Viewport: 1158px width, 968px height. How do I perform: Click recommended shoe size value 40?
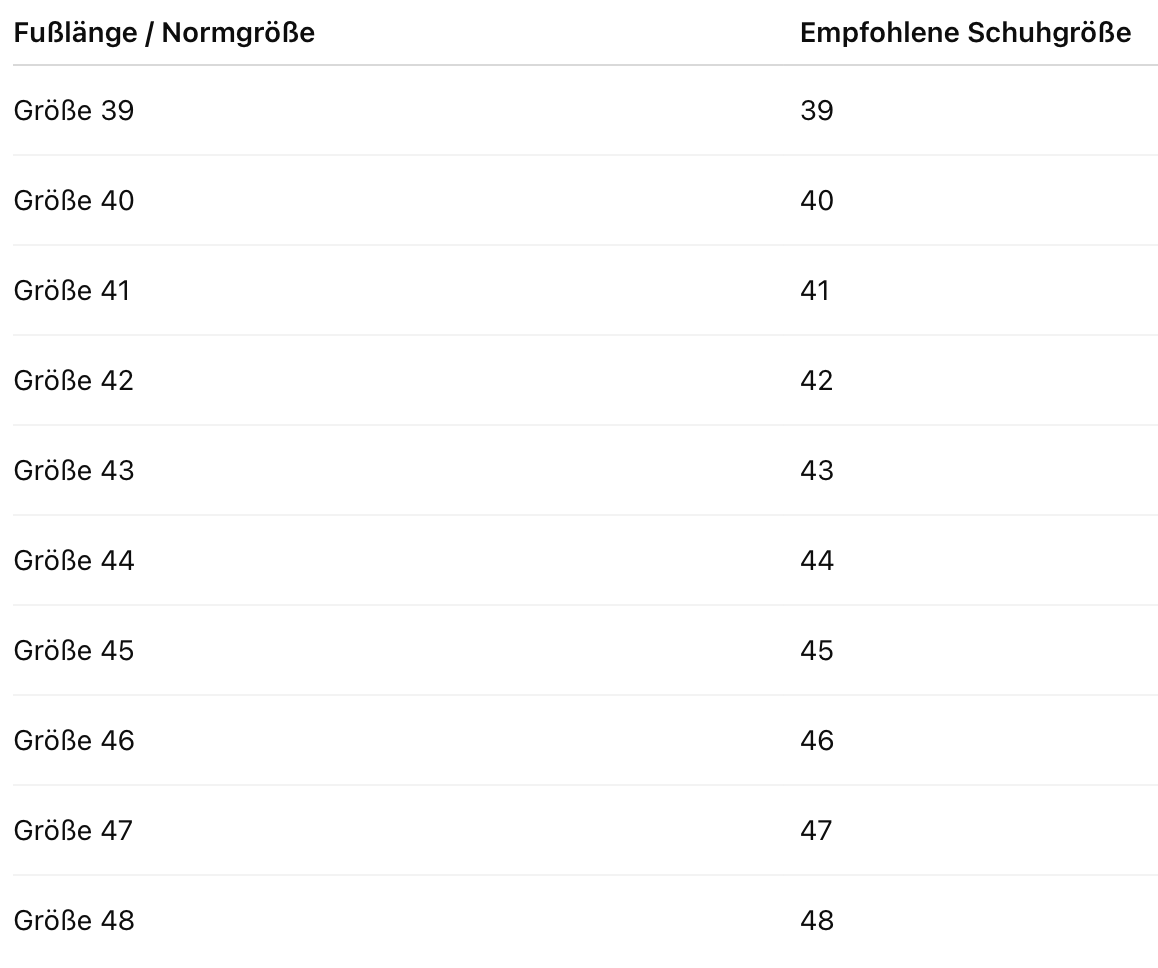[x=816, y=201]
